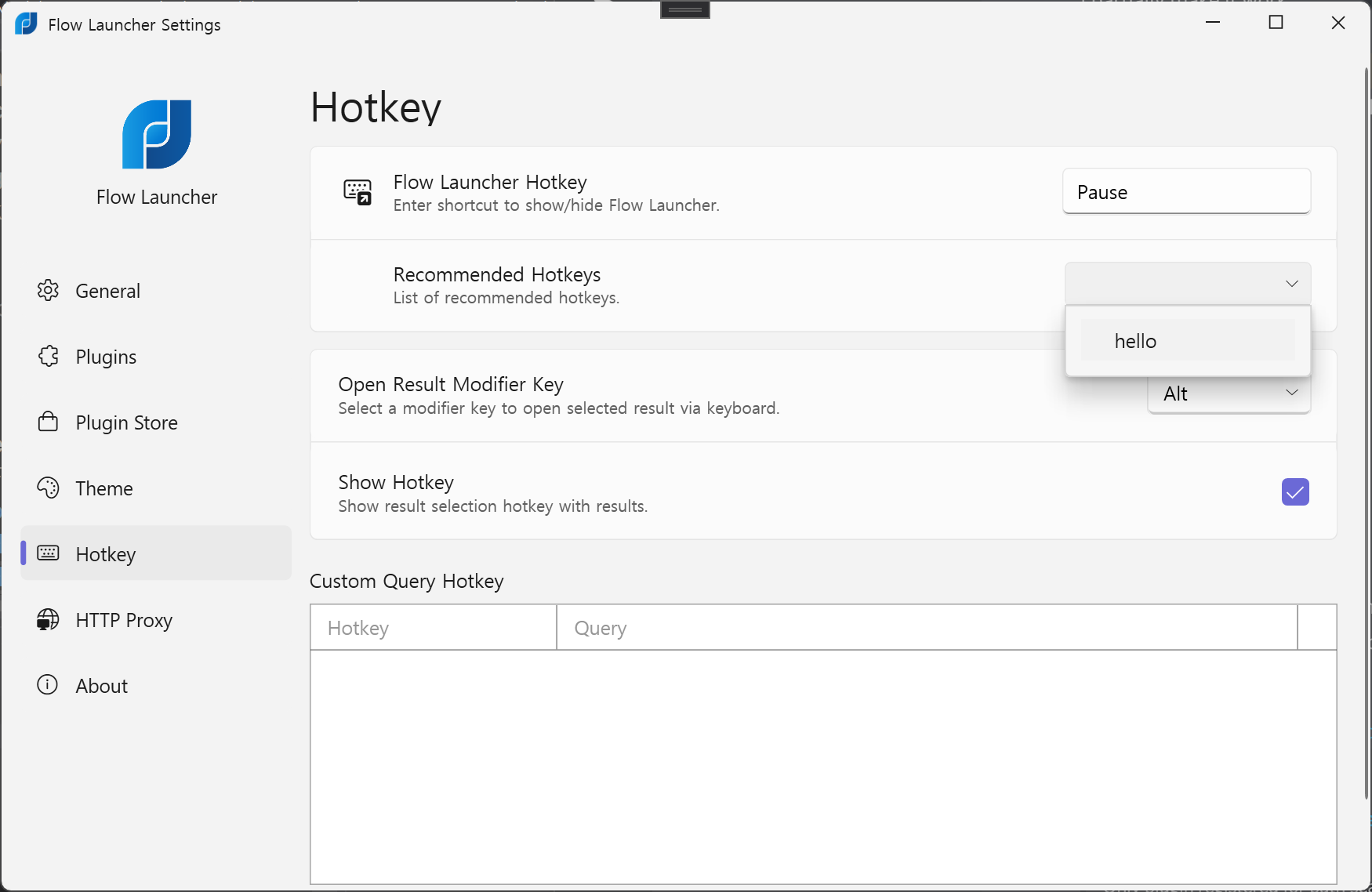Image resolution: width=1372 pixels, height=892 pixels.
Task: Uncheck the Show Hotkey checkbox
Action: [x=1295, y=492]
